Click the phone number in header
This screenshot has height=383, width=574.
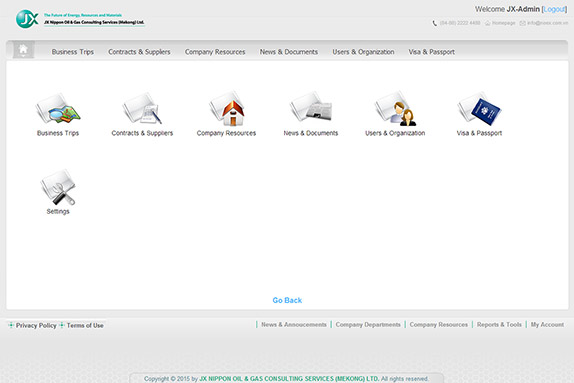pyautogui.click(x=460, y=23)
